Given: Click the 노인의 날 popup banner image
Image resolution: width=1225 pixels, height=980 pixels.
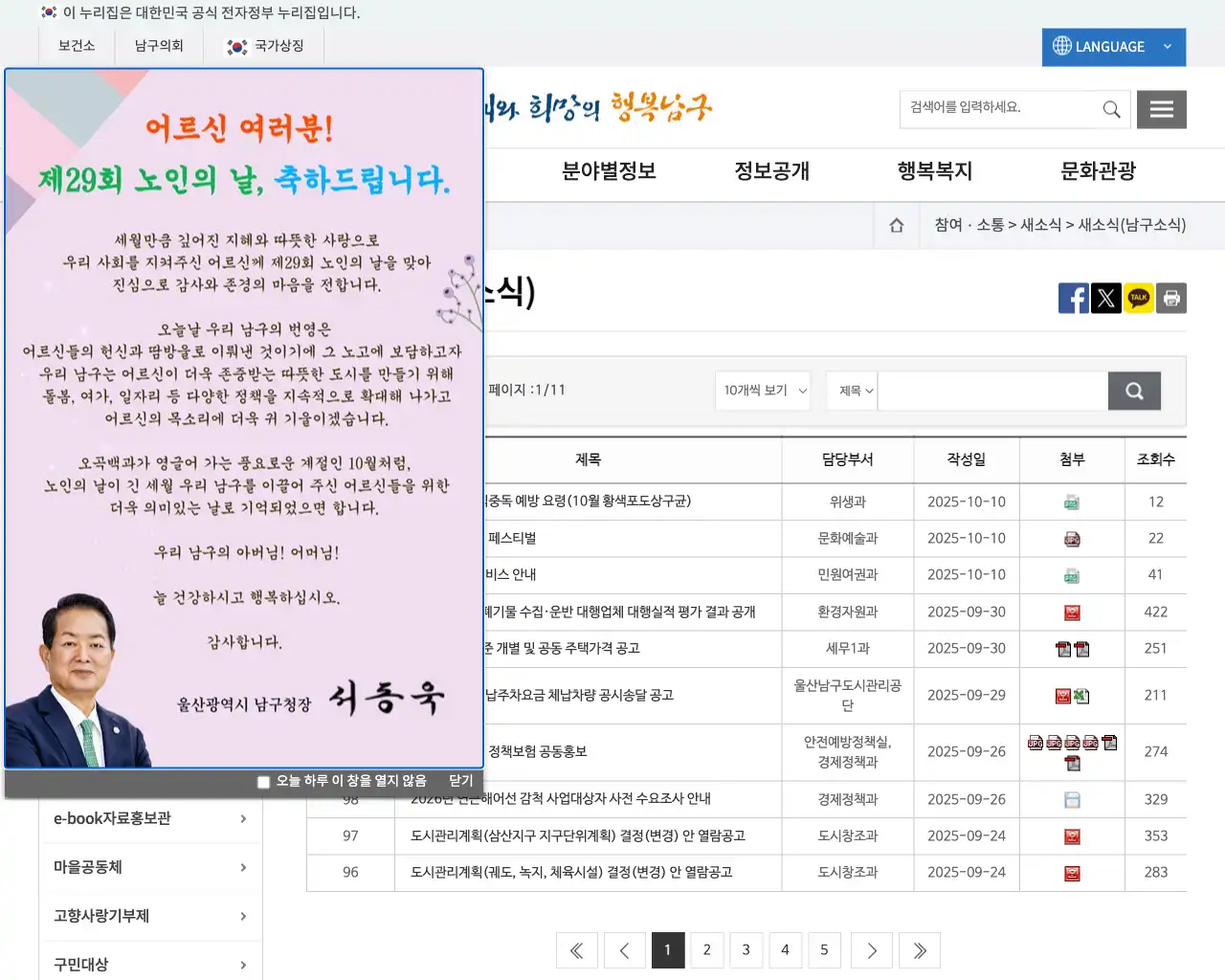Looking at the screenshot, I should pos(244,418).
